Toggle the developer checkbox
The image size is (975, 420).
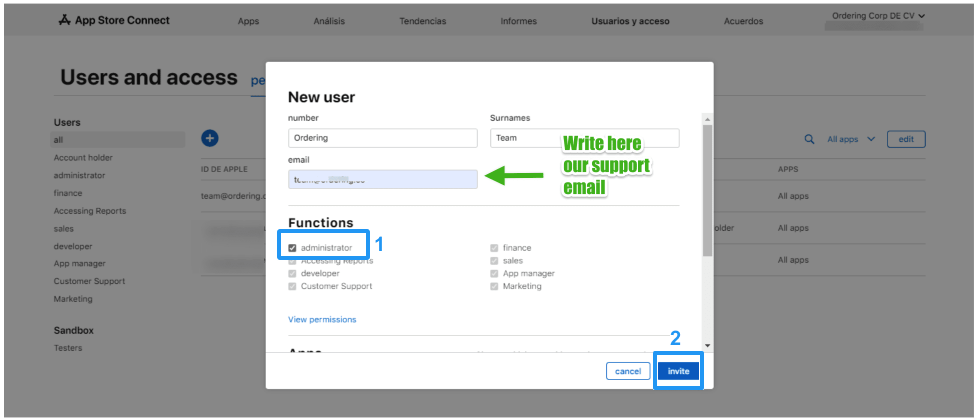point(292,273)
